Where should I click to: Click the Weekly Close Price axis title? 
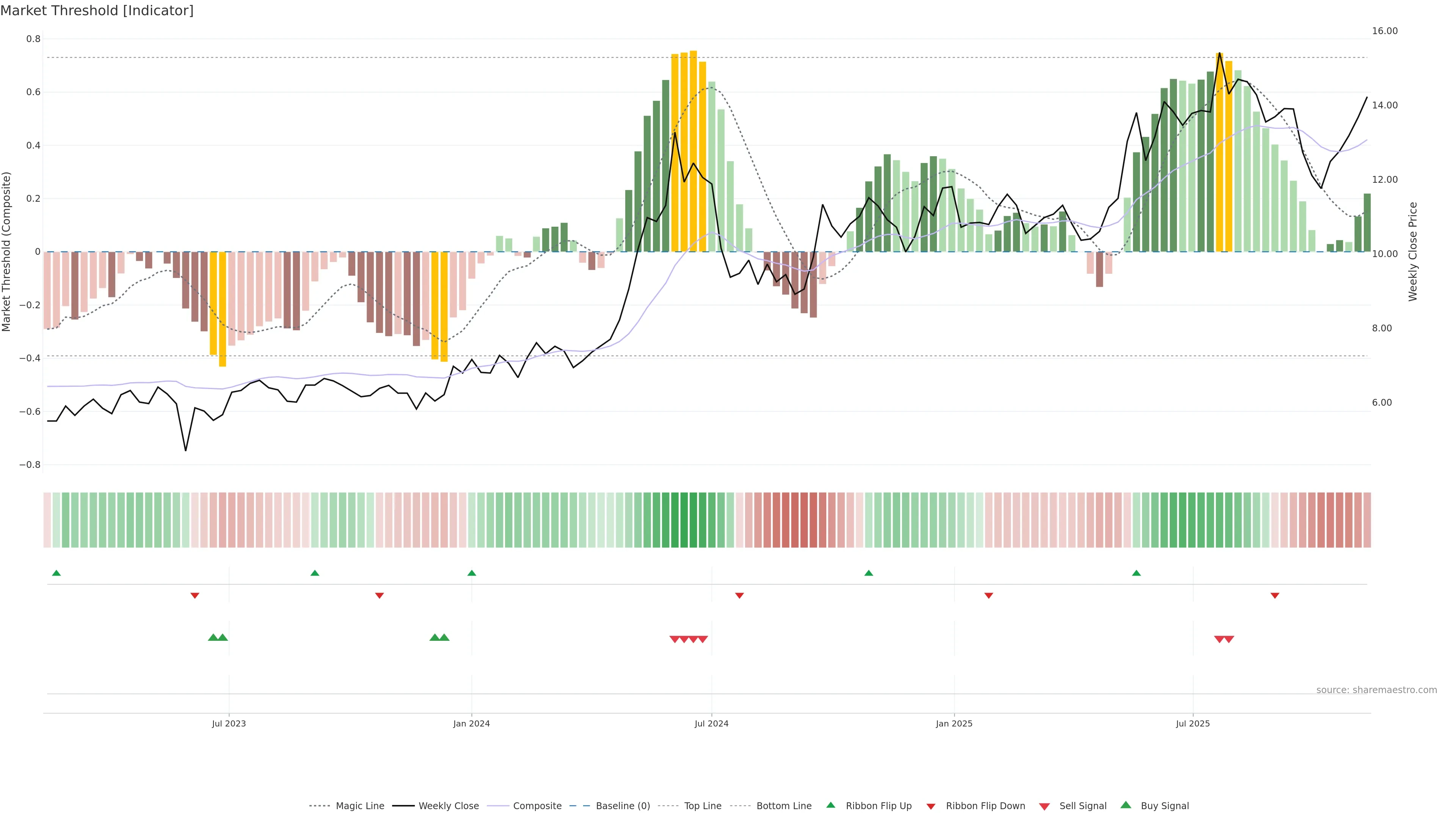(1413, 251)
